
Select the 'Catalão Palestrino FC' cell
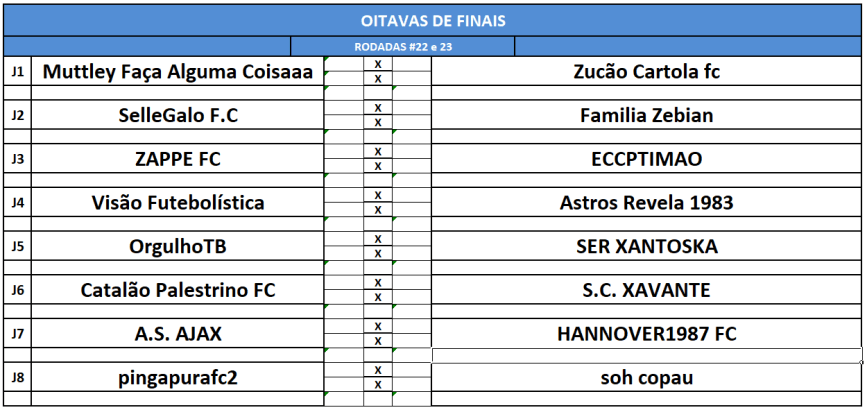point(178,290)
